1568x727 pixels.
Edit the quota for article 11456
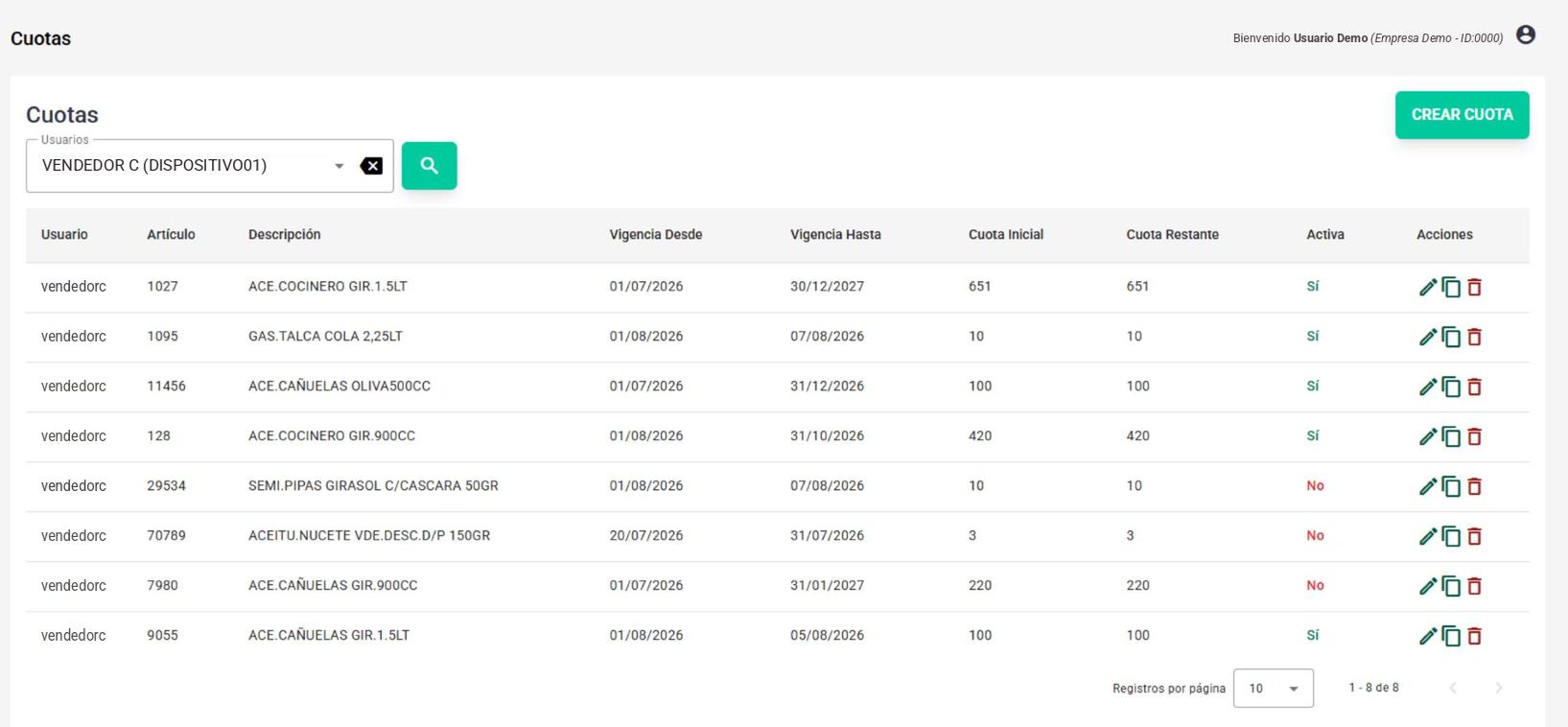point(1428,387)
